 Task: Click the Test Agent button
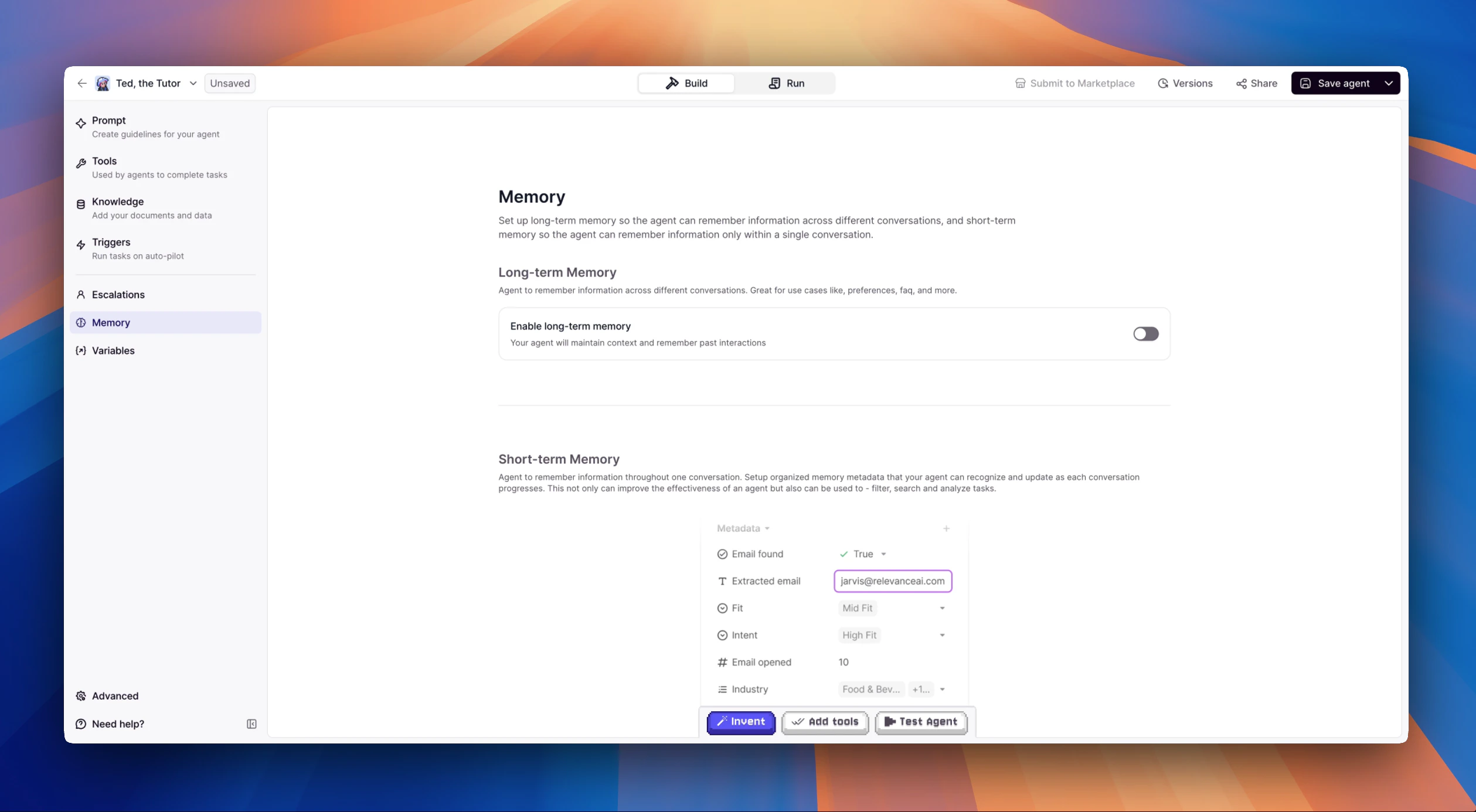coord(921,722)
